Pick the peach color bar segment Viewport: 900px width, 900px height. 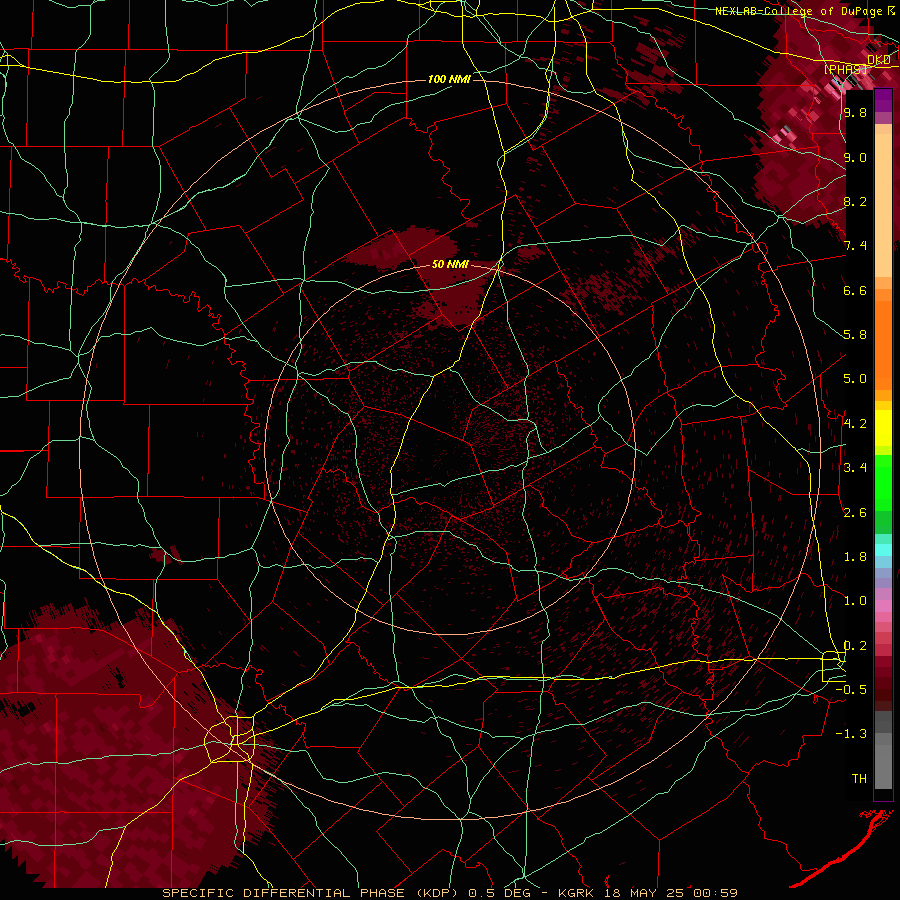(883, 205)
